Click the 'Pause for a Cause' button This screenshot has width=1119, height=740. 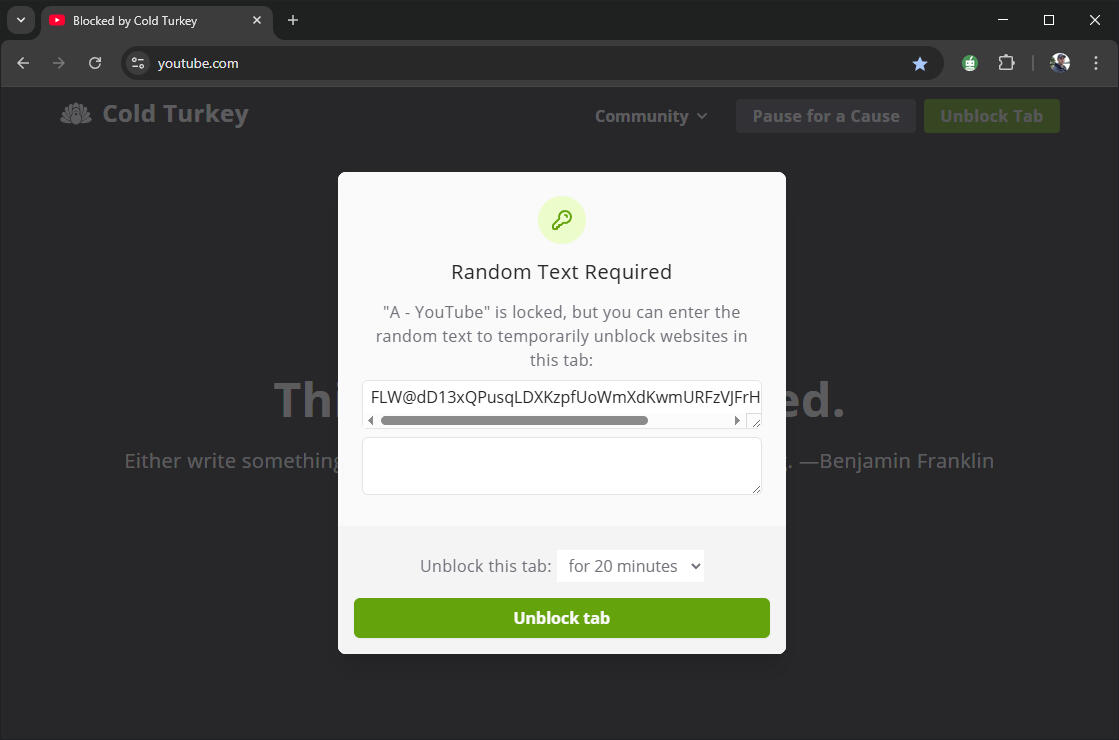pyautogui.click(x=826, y=116)
